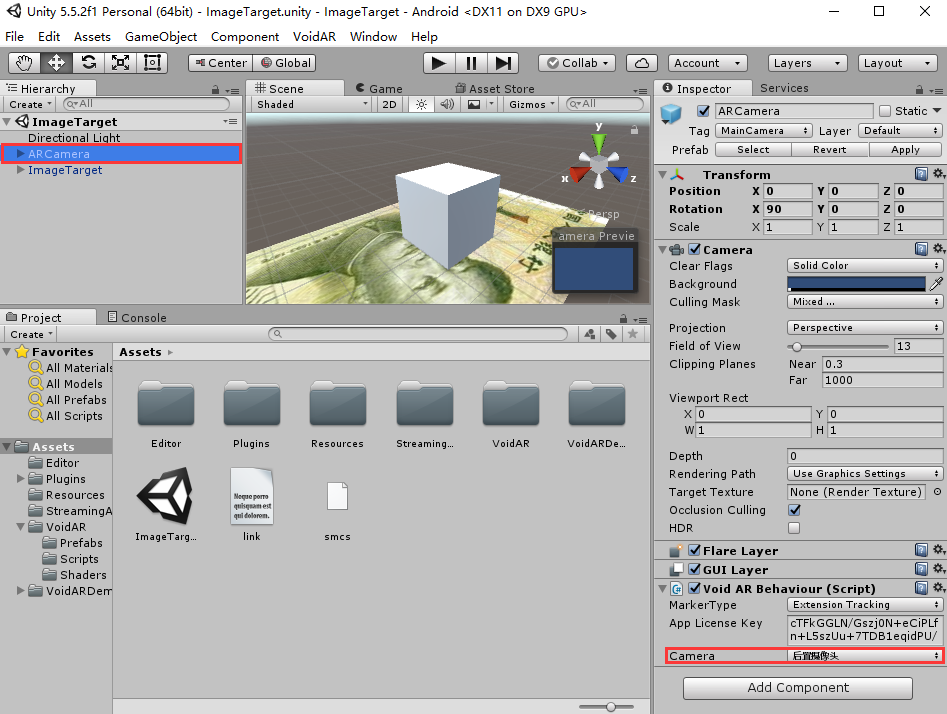Select the ImageTarget scene asset icon
The width and height of the screenshot is (947, 714).
pos(166,496)
